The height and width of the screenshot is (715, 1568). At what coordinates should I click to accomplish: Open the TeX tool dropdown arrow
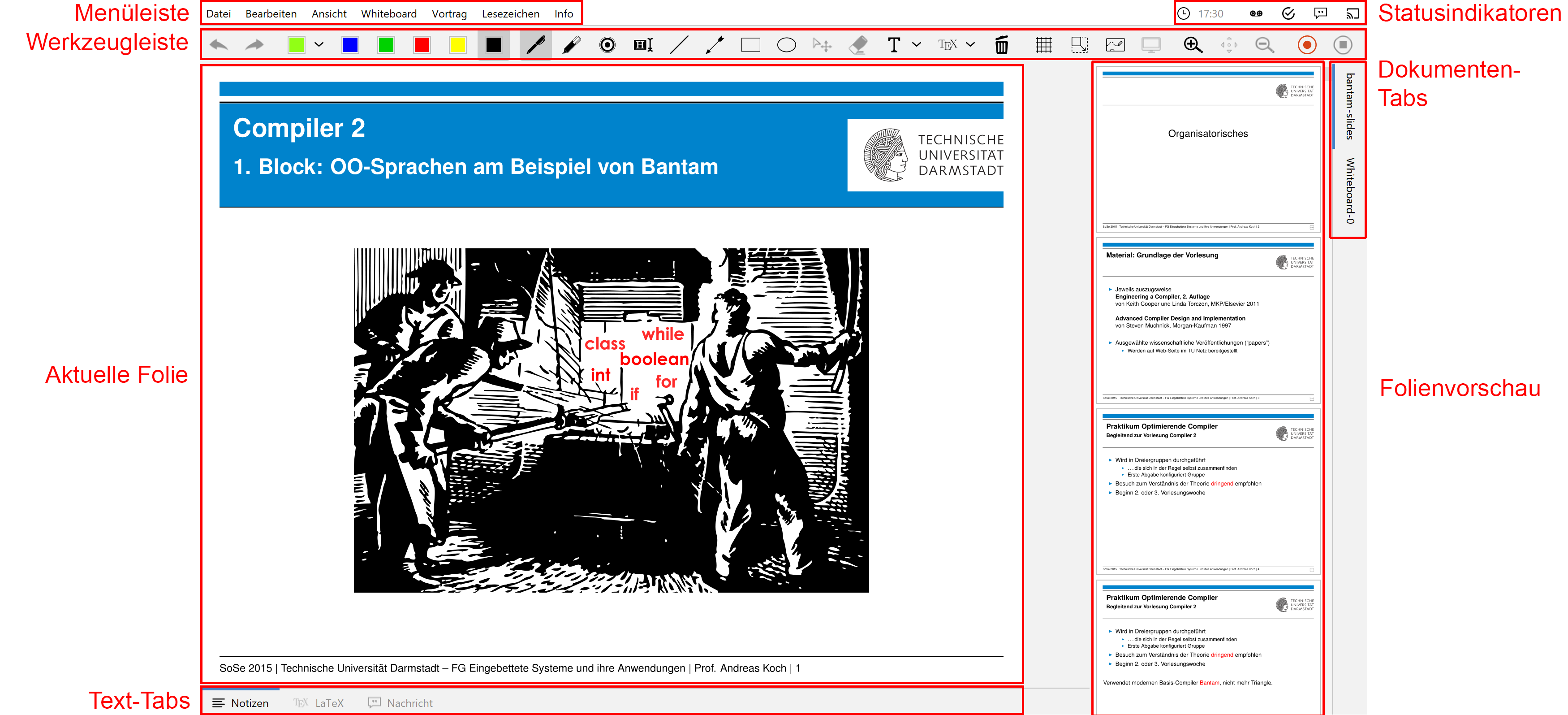[970, 44]
